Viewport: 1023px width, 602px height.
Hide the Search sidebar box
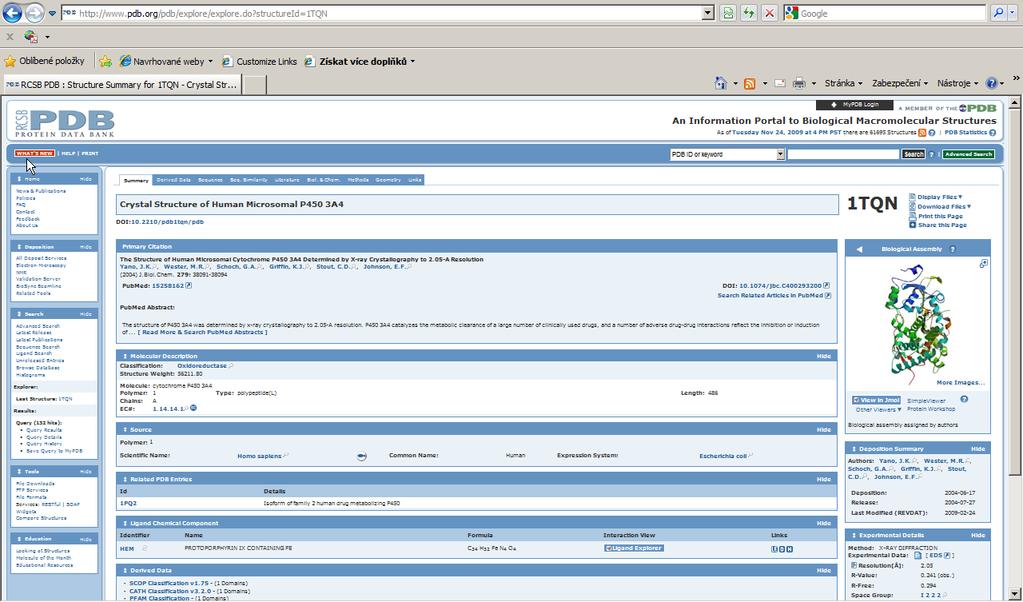click(x=85, y=314)
